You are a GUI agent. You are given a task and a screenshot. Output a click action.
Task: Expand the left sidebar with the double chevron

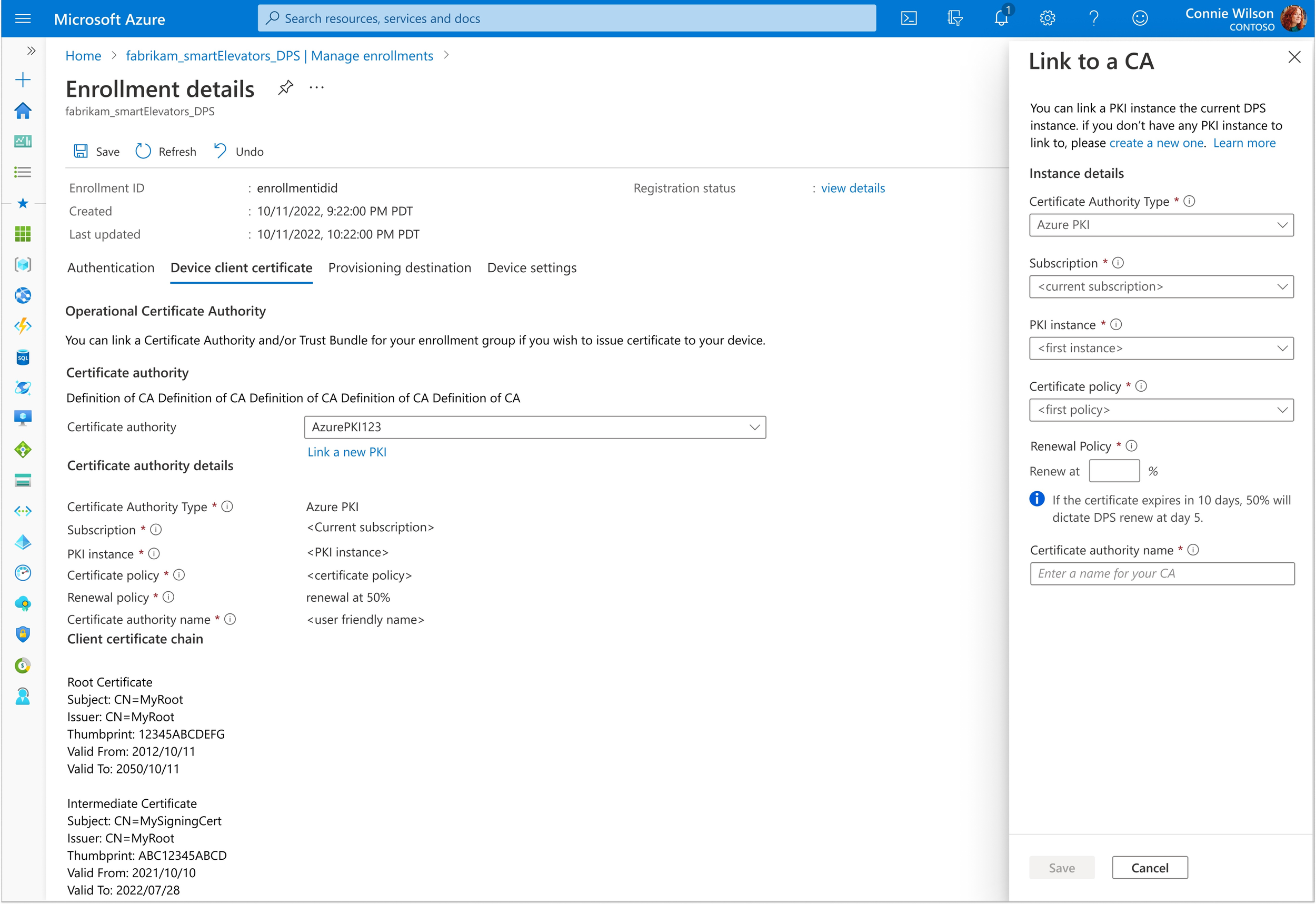point(31,51)
